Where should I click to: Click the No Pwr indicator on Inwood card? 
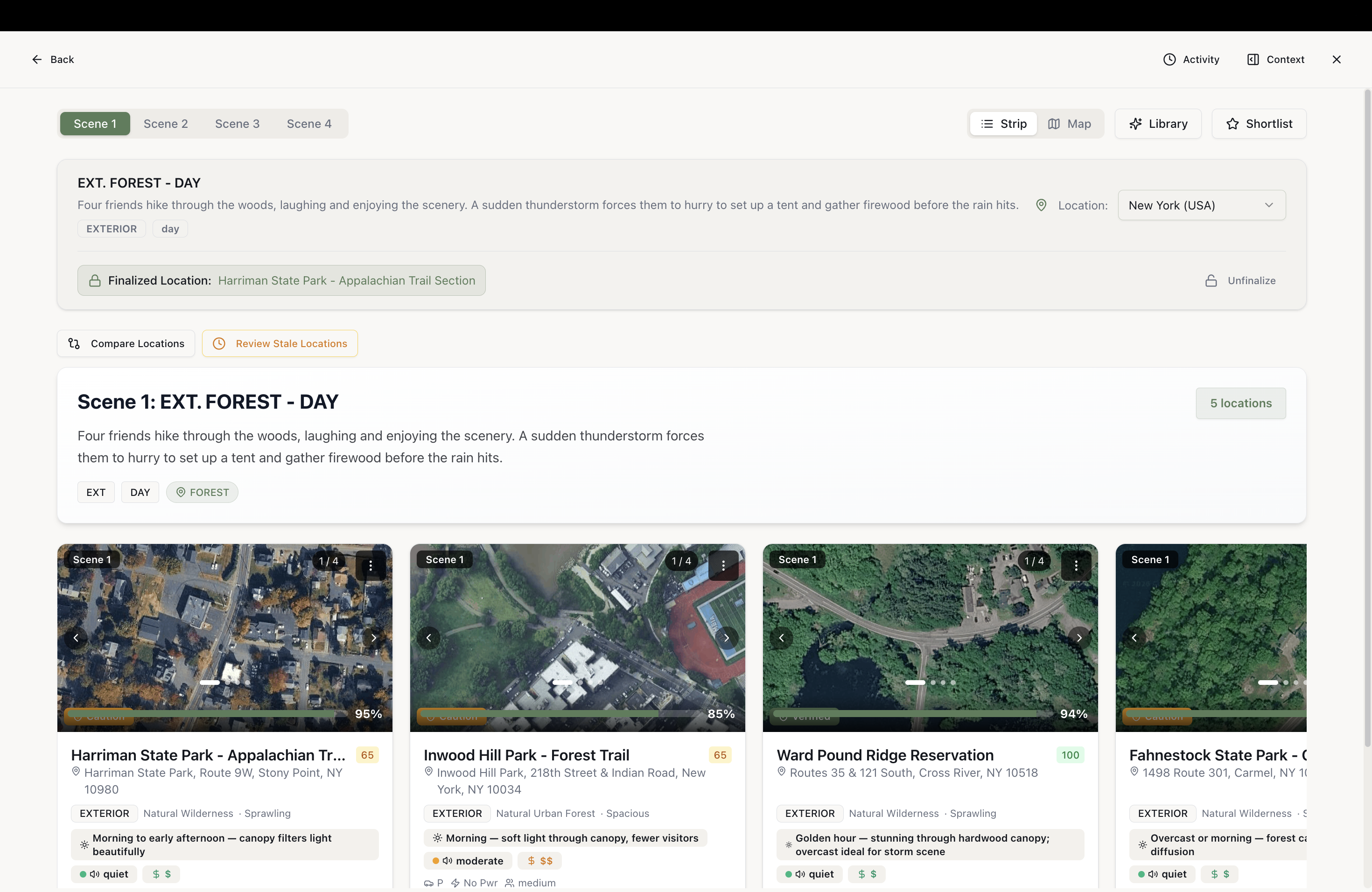click(x=474, y=883)
